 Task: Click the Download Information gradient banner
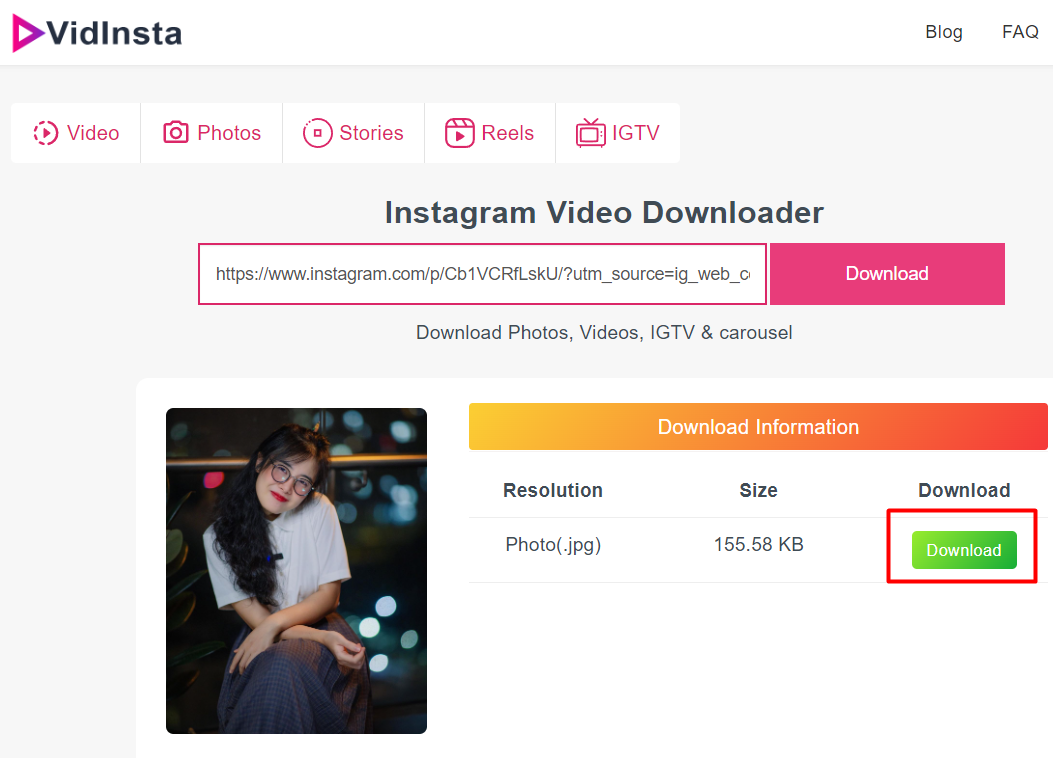pos(758,427)
